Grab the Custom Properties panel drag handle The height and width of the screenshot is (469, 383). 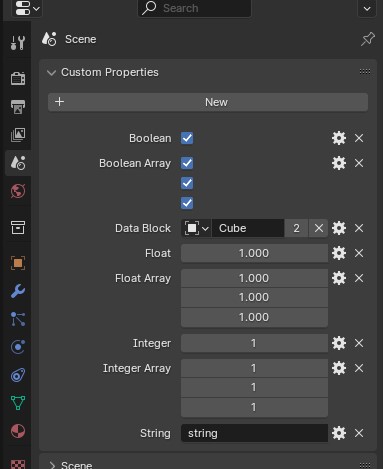tap(365, 72)
